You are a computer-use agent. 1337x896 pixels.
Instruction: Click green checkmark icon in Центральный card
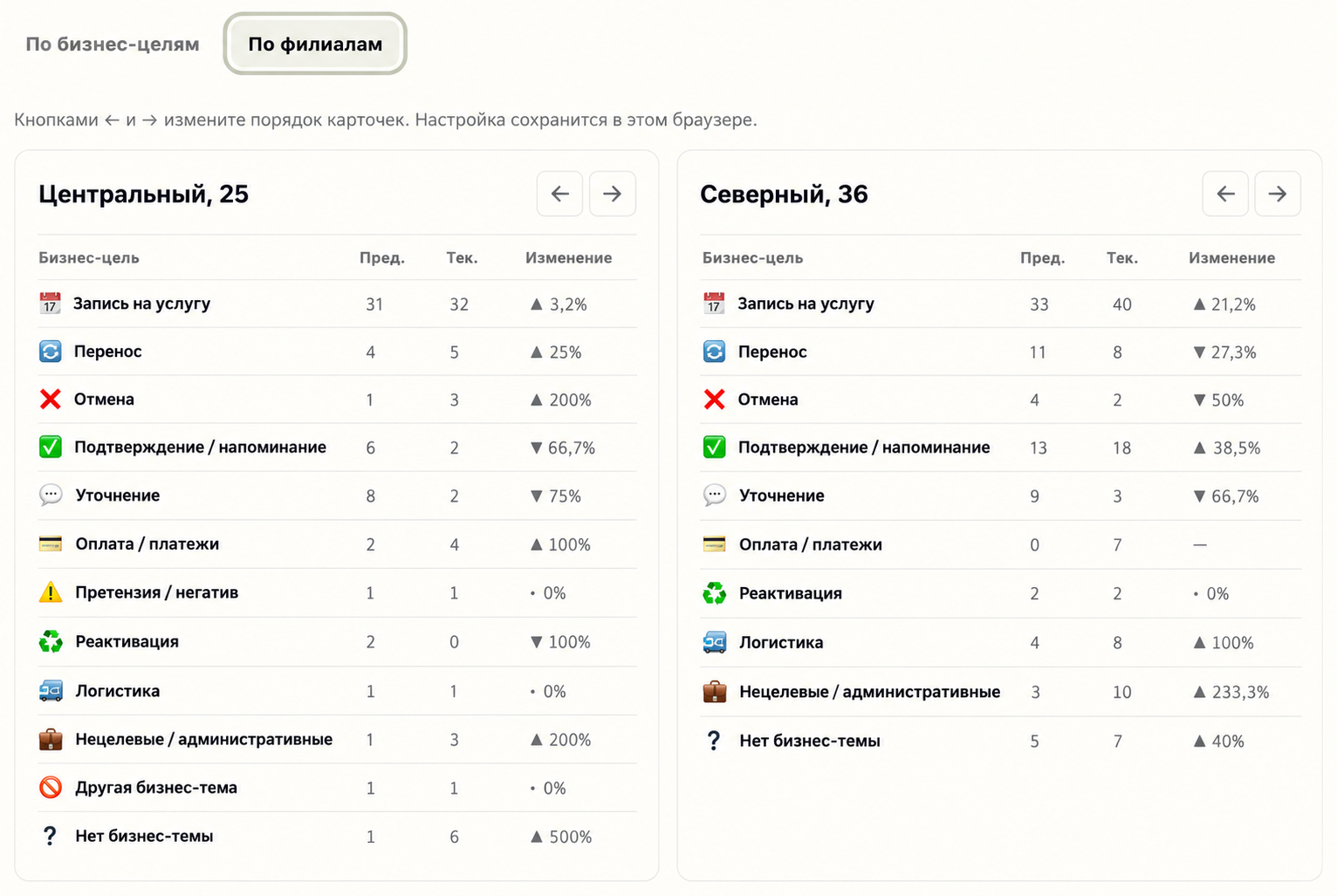(x=51, y=448)
